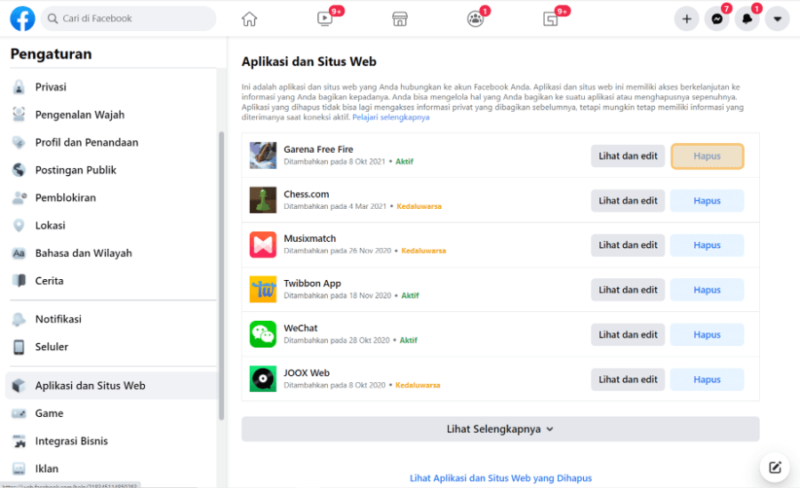This screenshot has width=800, height=488.
Task: Open the Marketplace store icon
Action: point(399,19)
